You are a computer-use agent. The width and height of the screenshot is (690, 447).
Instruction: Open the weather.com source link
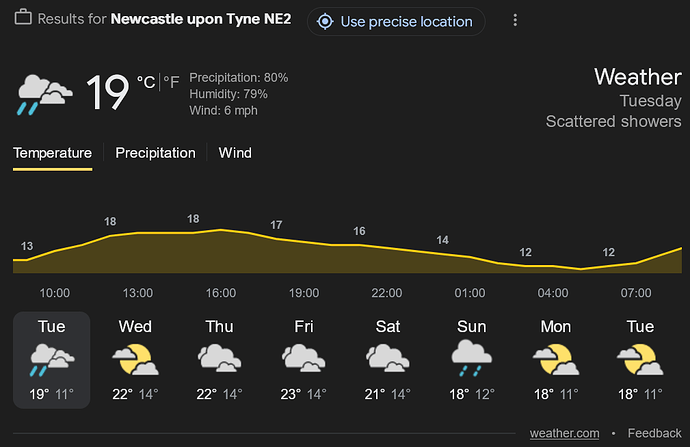(564, 433)
